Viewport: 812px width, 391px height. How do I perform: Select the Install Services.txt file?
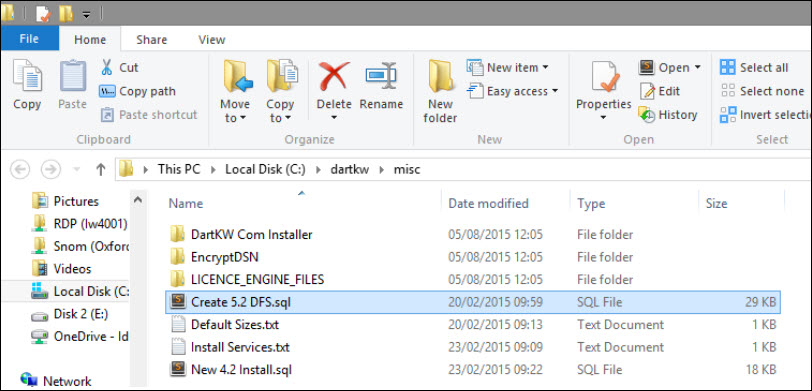tap(473, 347)
